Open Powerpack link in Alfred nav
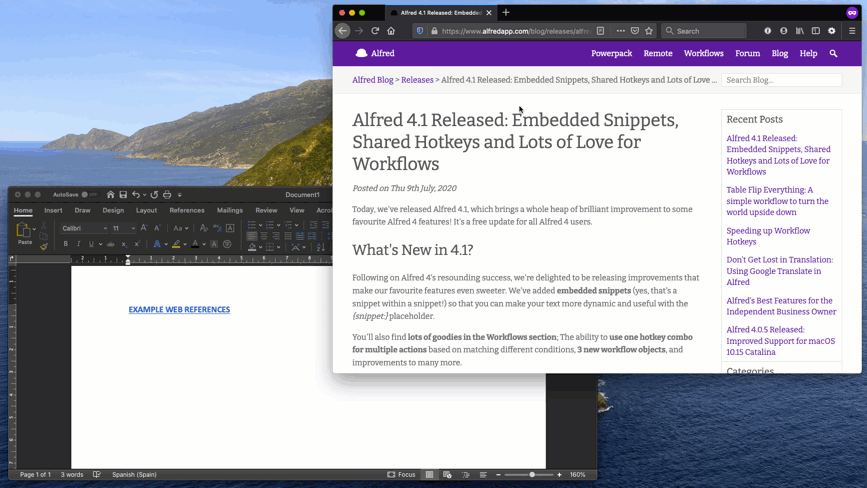The height and width of the screenshot is (488, 867). tap(612, 54)
